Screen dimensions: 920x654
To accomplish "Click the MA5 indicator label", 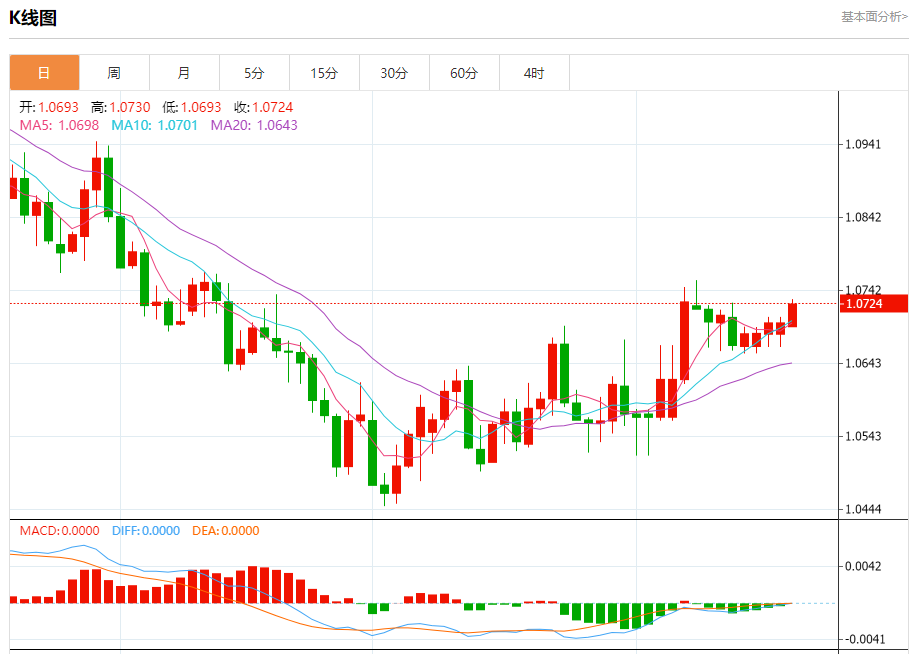I will coord(59,125).
